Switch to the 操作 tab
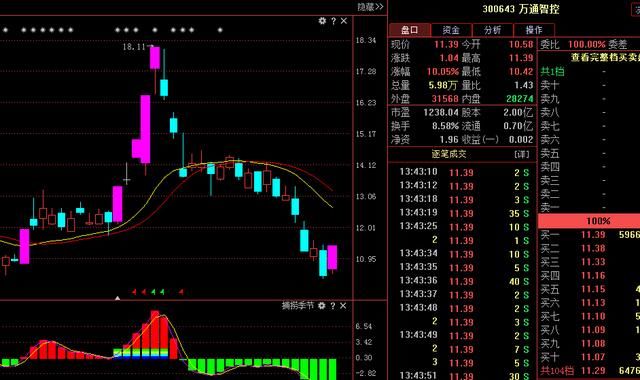The height and width of the screenshot is (380, 640). point(534,30)
